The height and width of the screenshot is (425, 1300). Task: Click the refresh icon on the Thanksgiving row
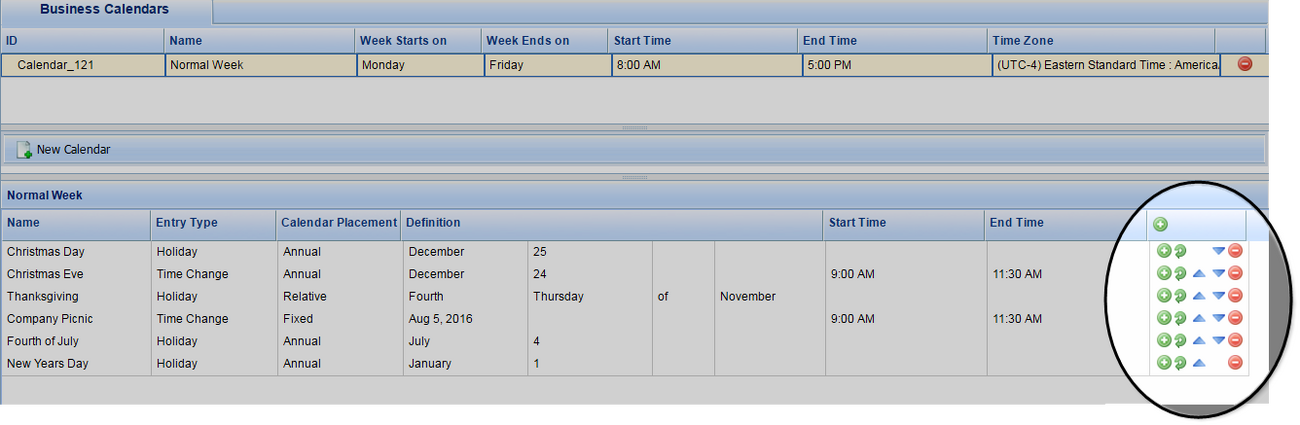1179,296
